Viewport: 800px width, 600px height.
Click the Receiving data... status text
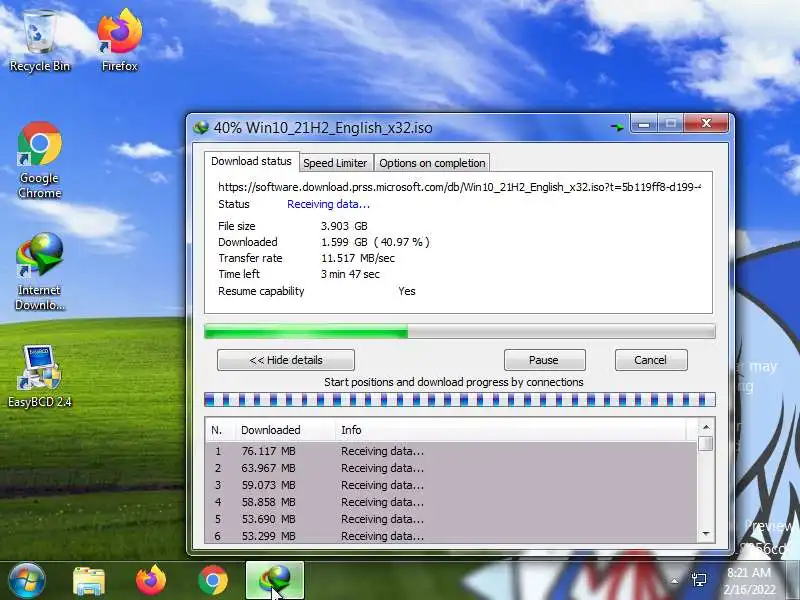pos(328,204)
